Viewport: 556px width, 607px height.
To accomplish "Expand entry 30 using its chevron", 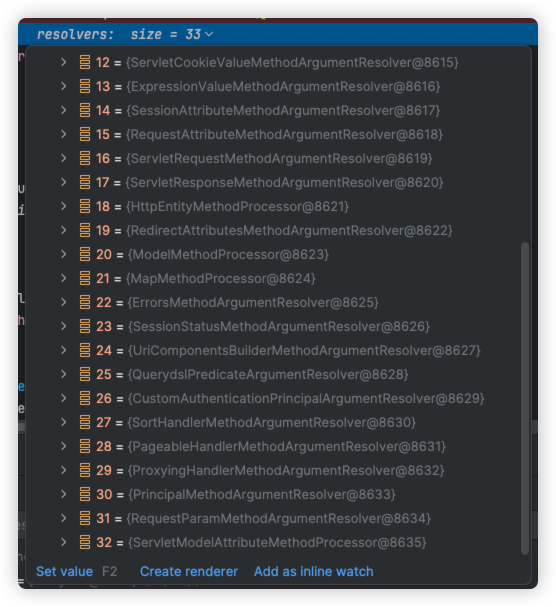I will 64,494.
